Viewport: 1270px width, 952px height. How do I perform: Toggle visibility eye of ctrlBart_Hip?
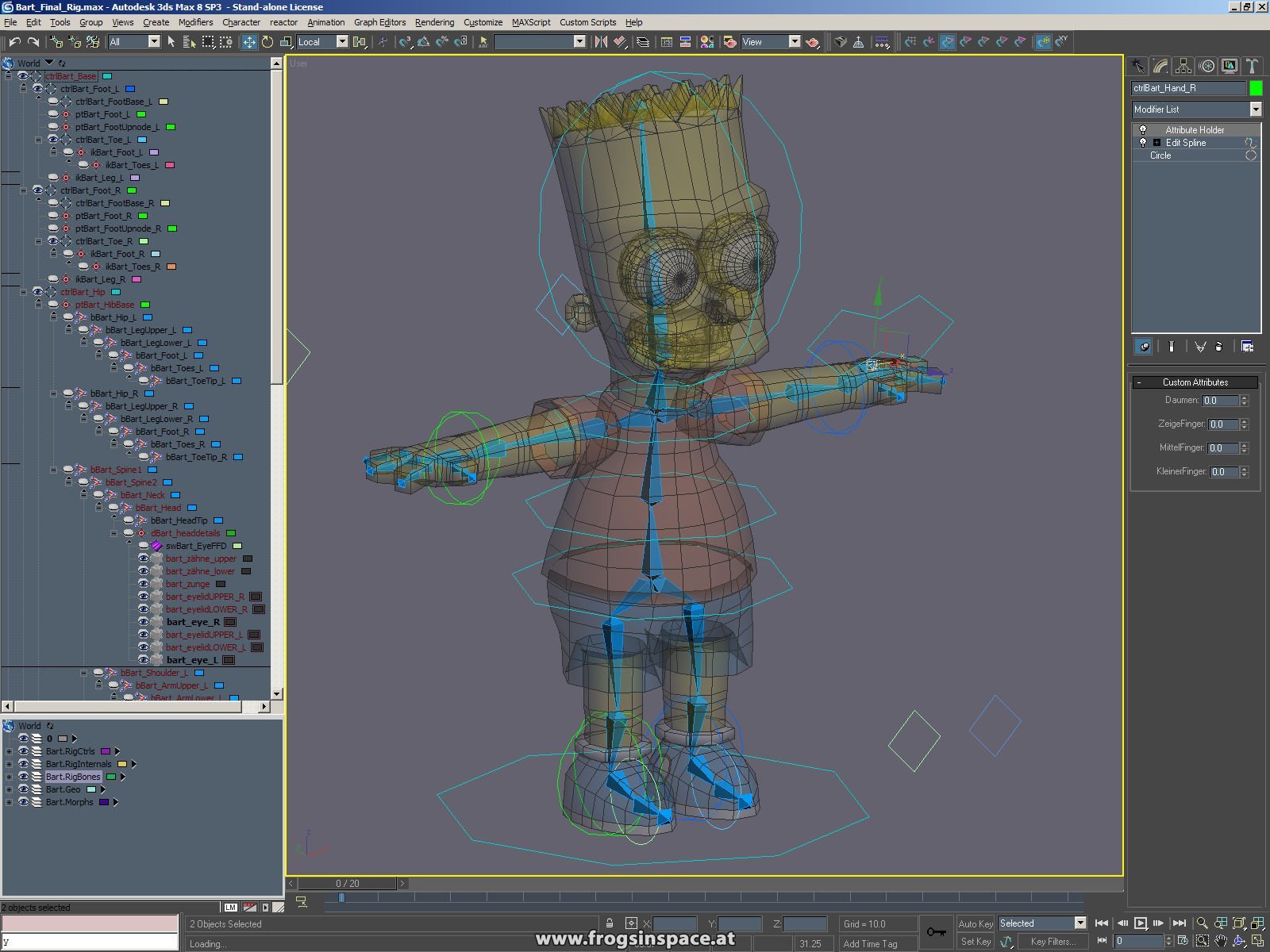[x=38, y=292]
